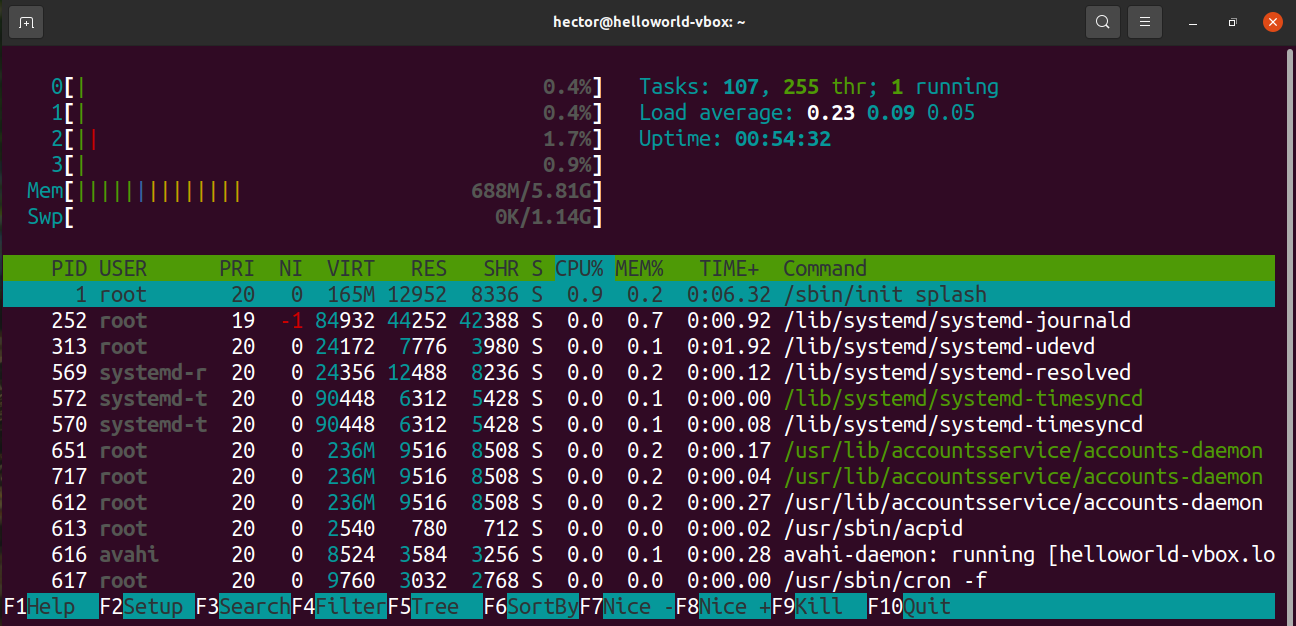Sort by the MEM% column header

coord(640,269)
